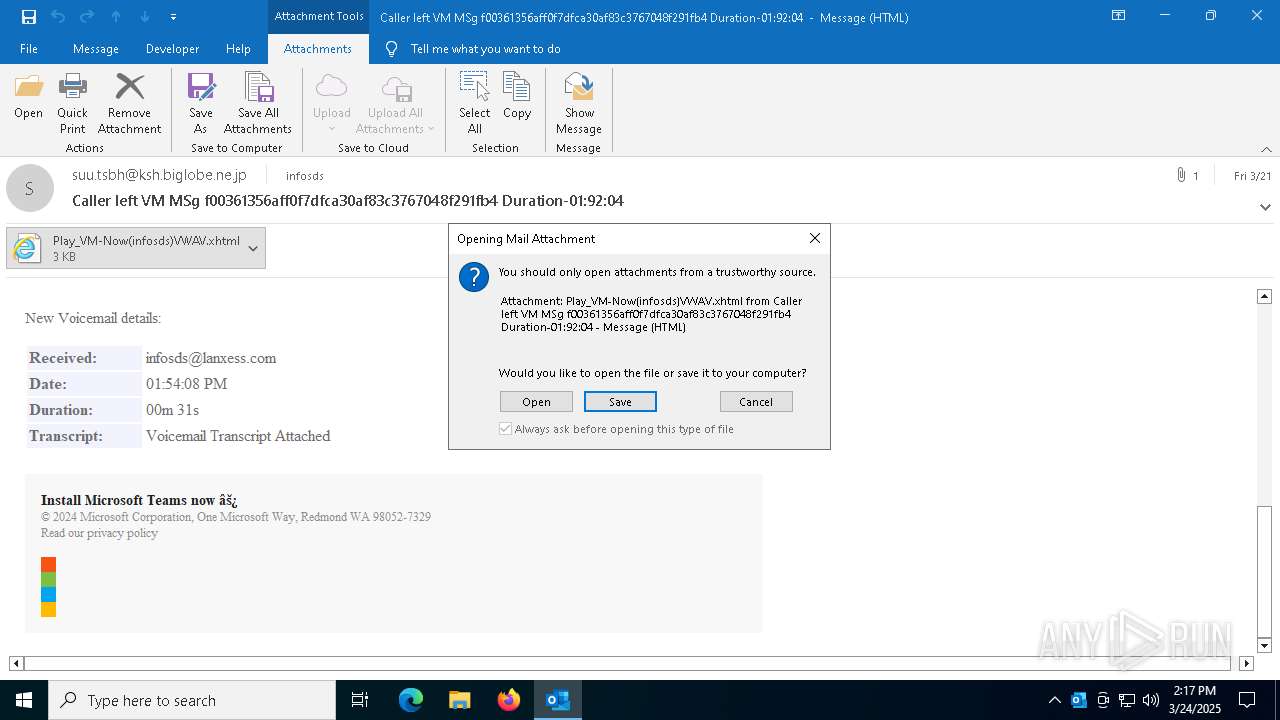Quick Print the attachment
The height and width of the screenshot is (720, 1280).
coord(72,105)
